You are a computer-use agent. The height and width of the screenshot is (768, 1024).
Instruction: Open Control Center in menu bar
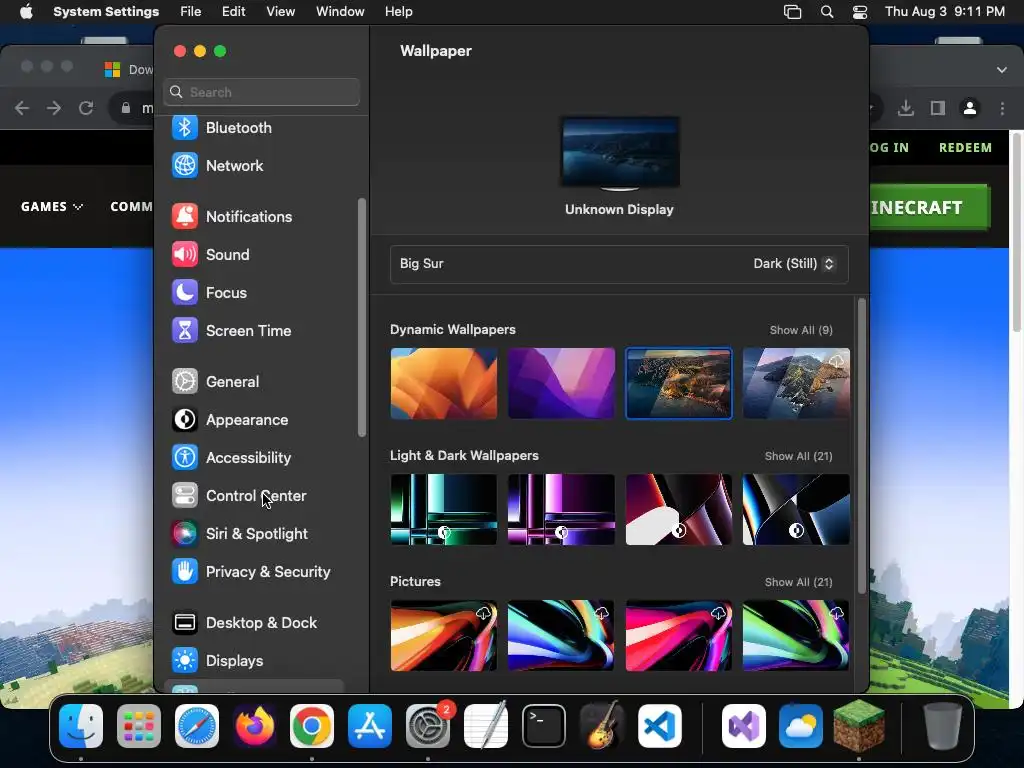pyautogui.click(x=860, y=12)
